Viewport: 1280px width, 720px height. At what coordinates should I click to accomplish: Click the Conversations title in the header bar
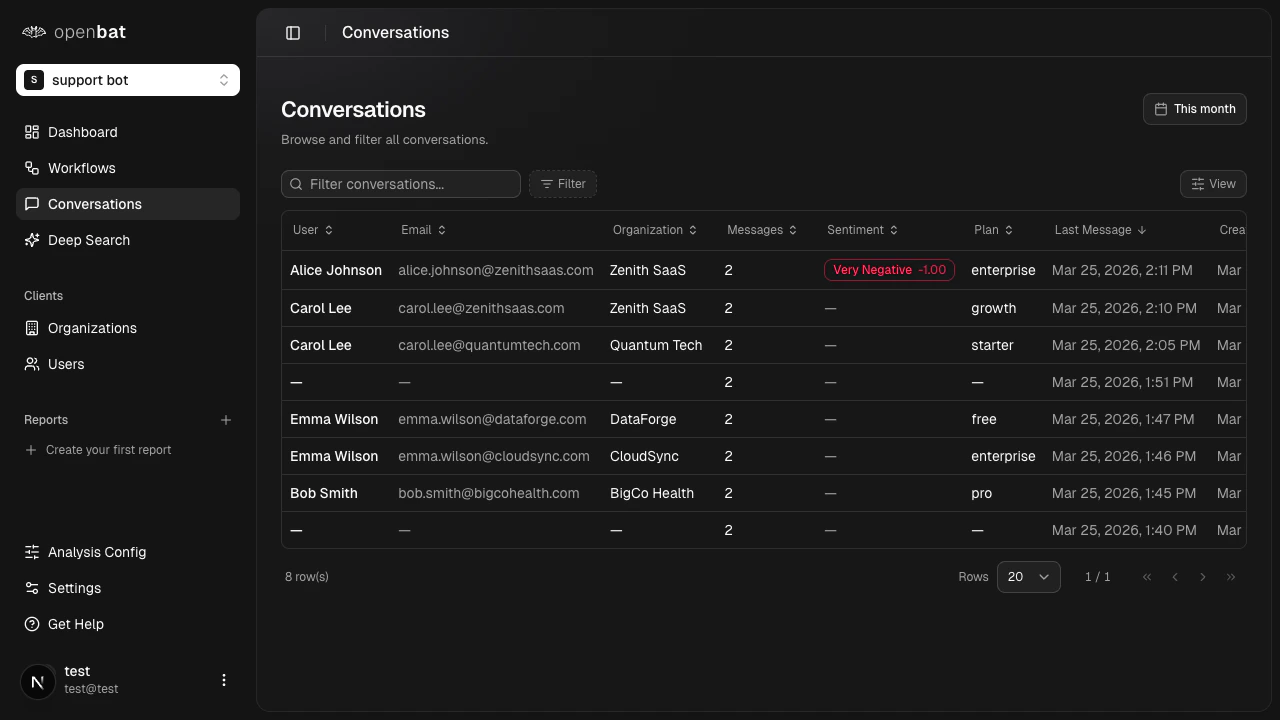pyautogui.click(x=395, y=32)
